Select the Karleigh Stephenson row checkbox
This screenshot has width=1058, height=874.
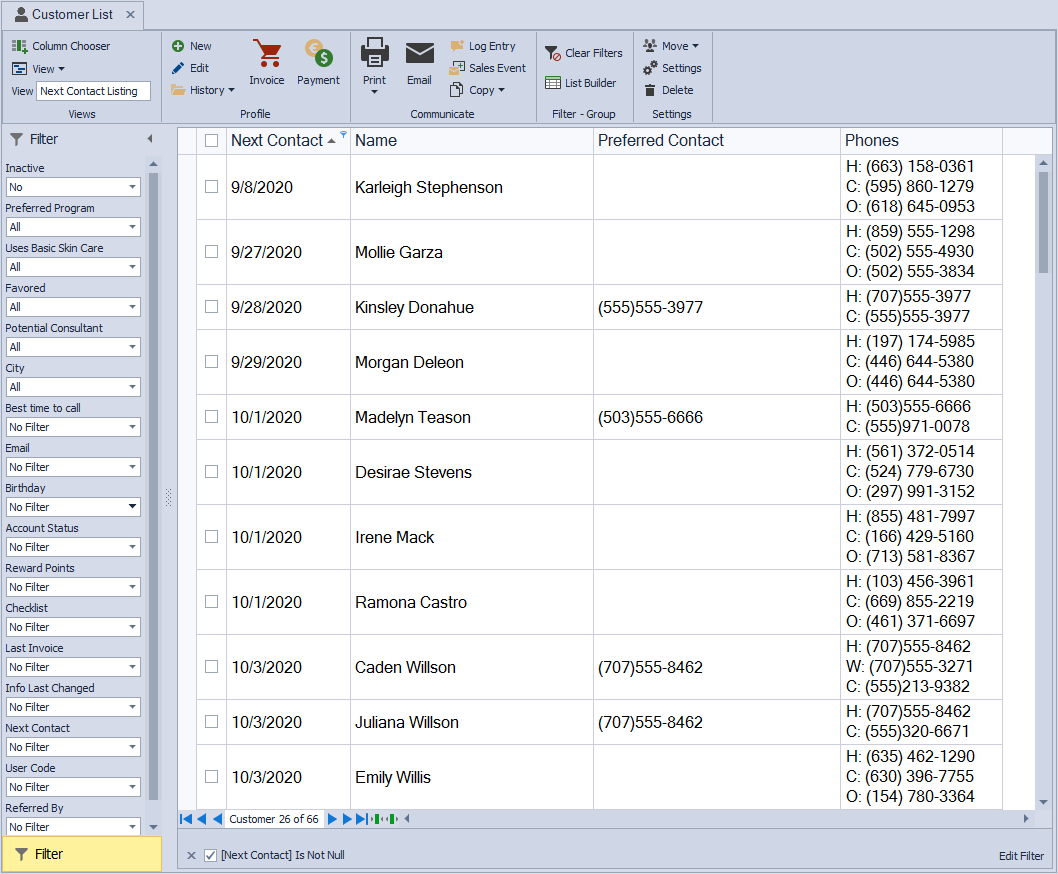(x=211, y=187)
